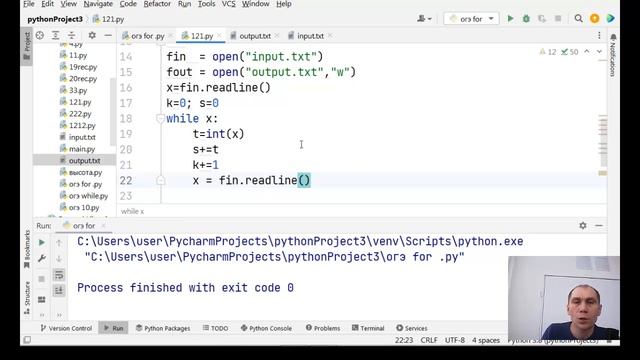Viewport: 640px width, 360px height.
Task: Close the input.txt editor tab
Action: [x=330, y=36]
